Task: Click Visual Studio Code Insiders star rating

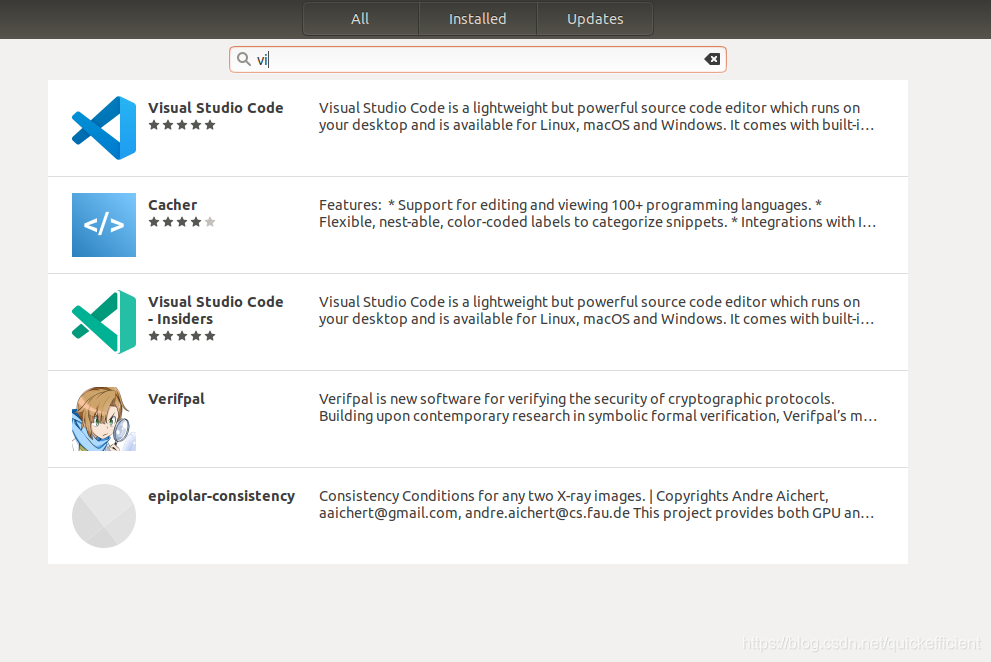Action: coord(182,336)
